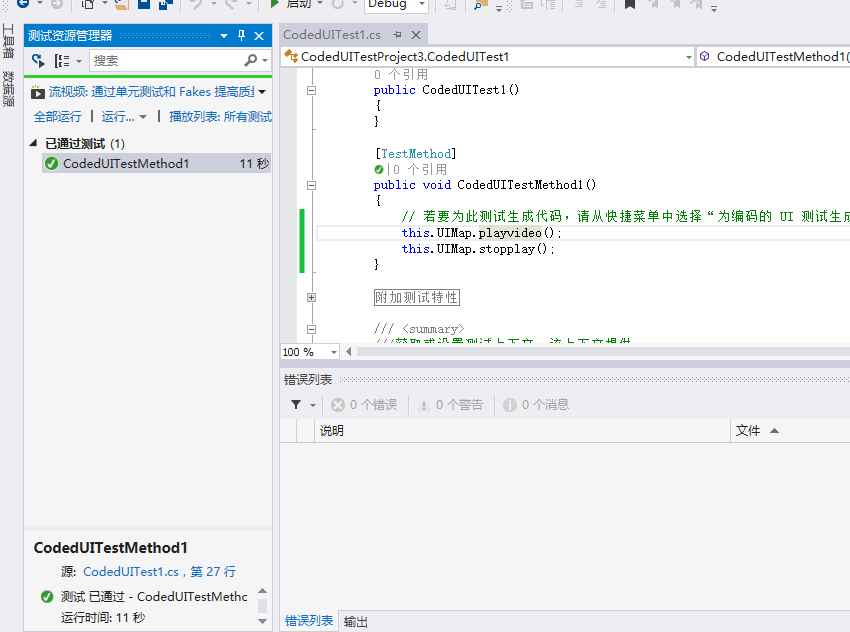Screen dimensions: 850x632
Task: Open the CodedUITest1.cs source link in details
Action: click(x=130, y=572)
